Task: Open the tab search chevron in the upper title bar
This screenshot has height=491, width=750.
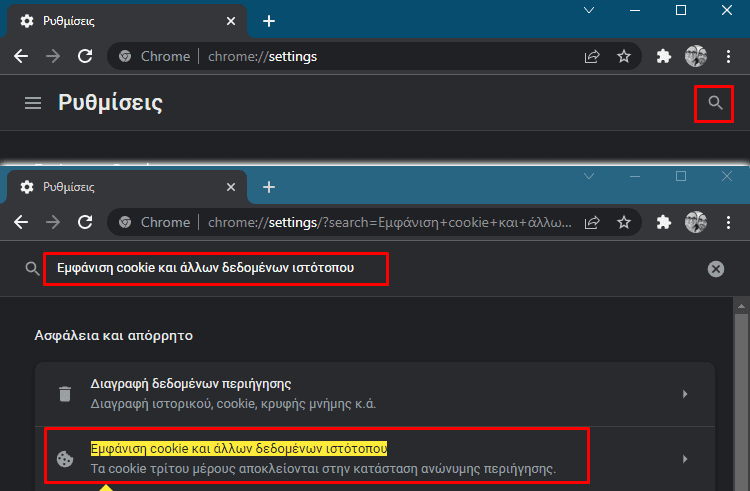Action: [589, 10]
